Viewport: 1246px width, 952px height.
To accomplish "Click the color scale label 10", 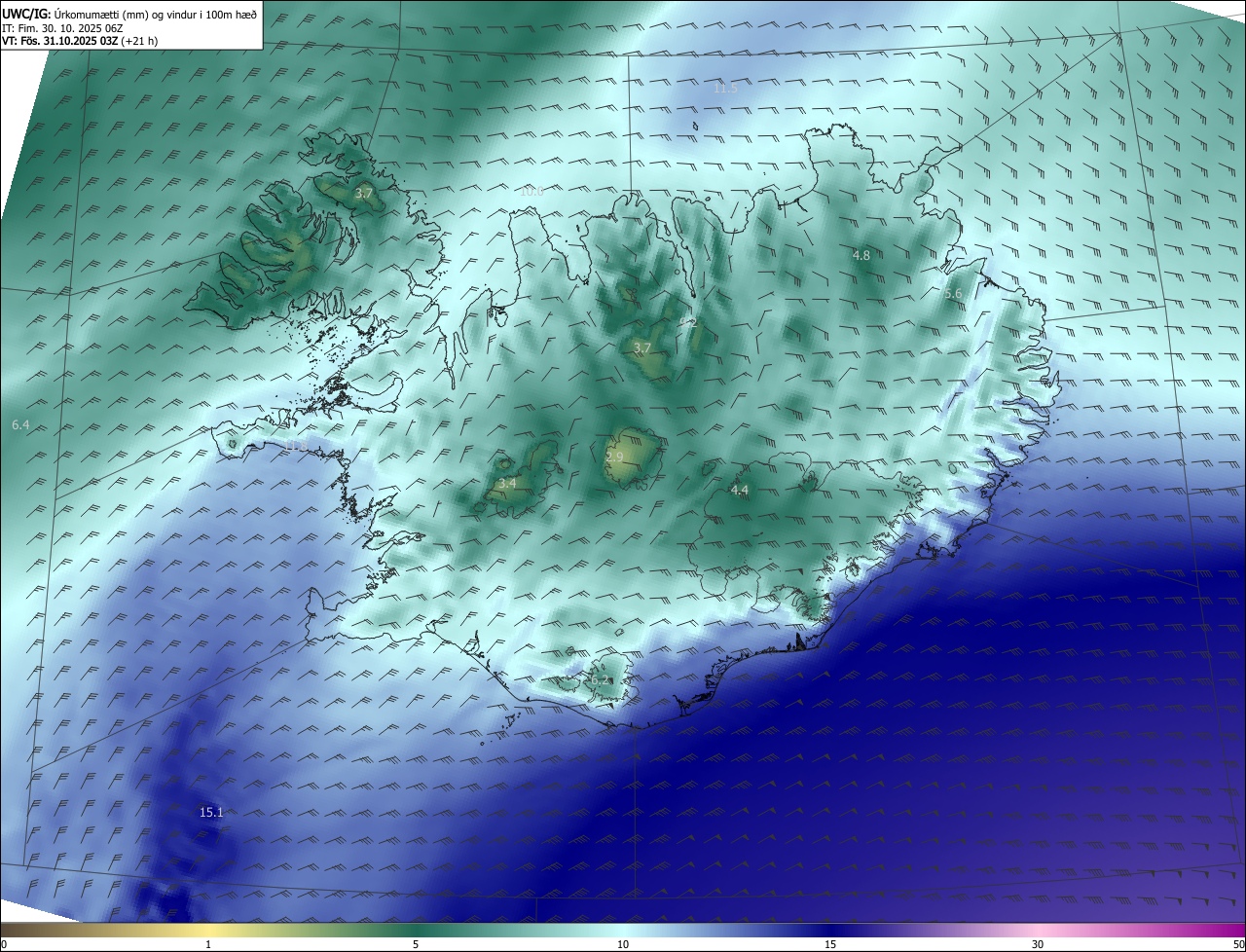I will coord(623,944).
